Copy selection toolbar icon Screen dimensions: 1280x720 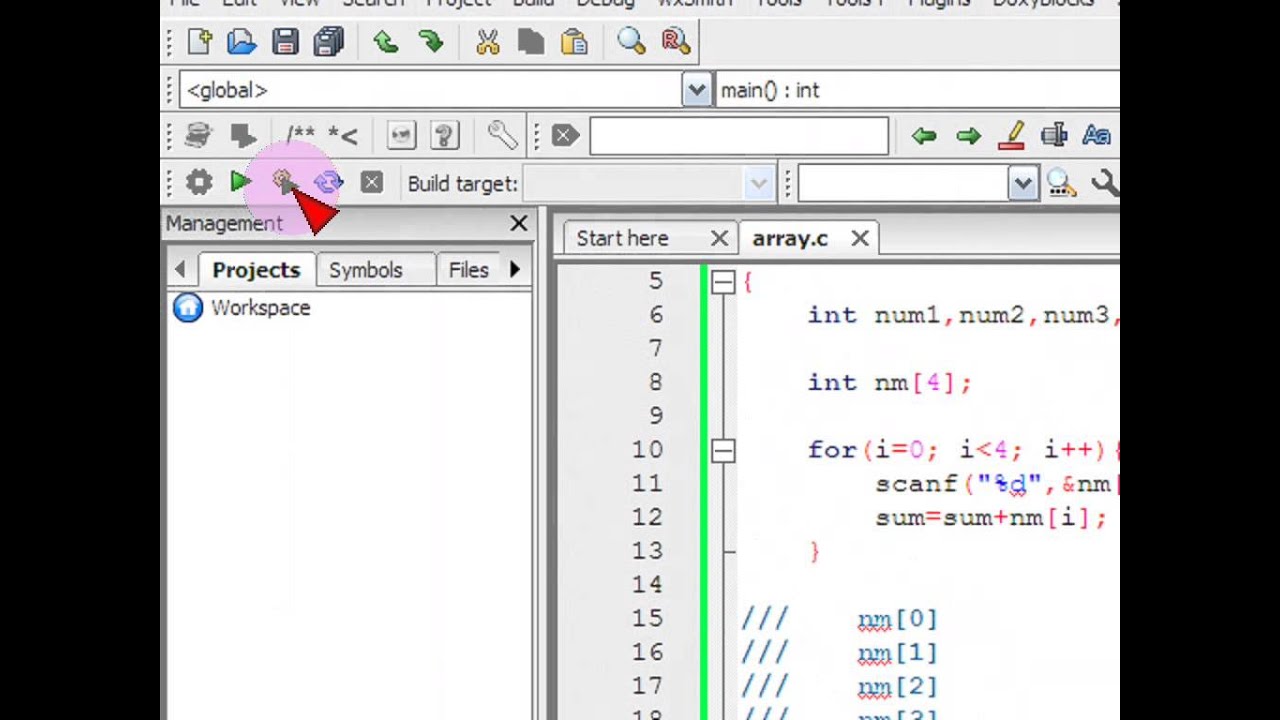pos(531,41)
